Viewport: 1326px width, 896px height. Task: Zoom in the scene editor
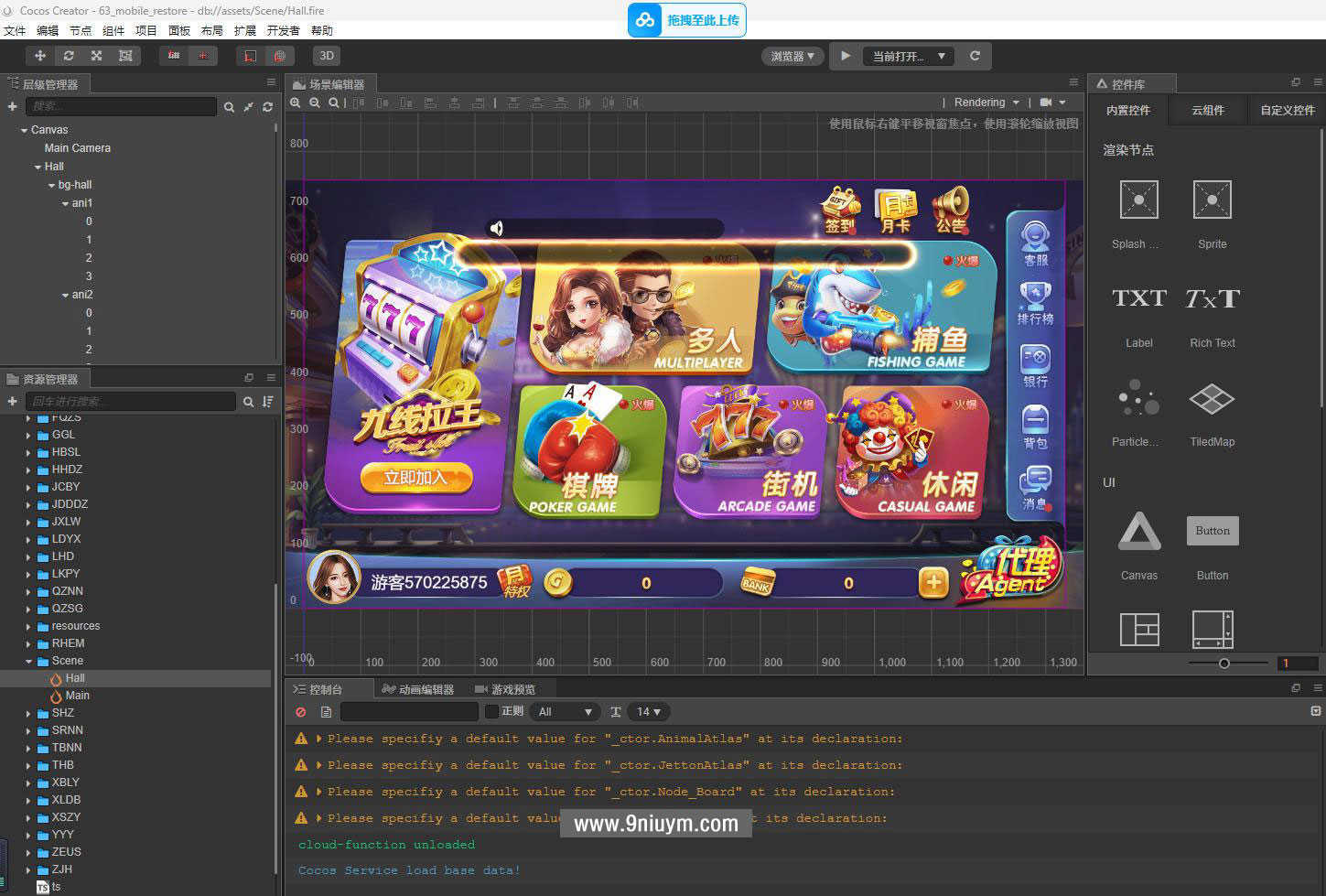pos(296,103)
